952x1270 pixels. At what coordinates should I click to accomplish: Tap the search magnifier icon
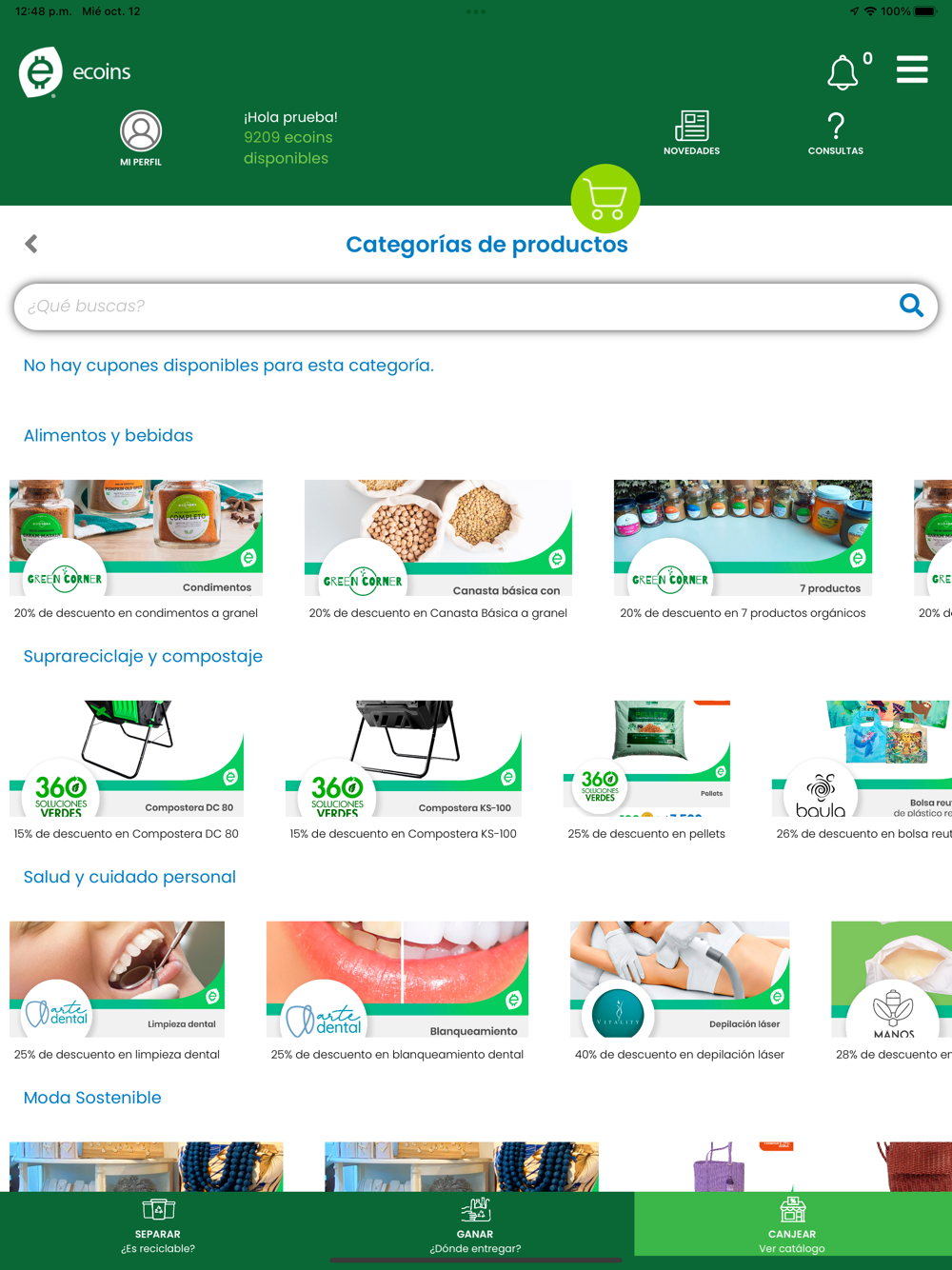click(911, 306)
